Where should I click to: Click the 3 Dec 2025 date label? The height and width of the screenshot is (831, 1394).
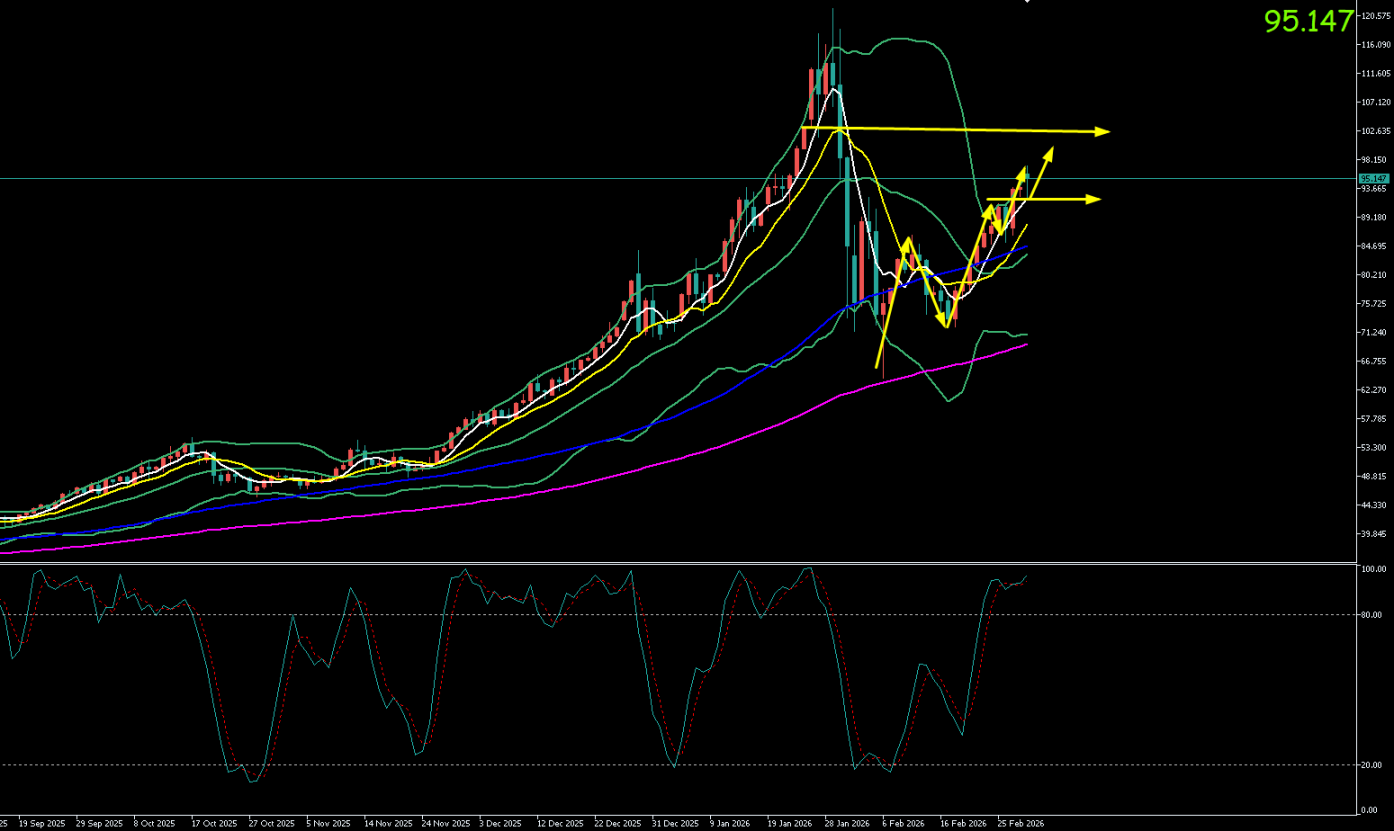pos(500,824)
